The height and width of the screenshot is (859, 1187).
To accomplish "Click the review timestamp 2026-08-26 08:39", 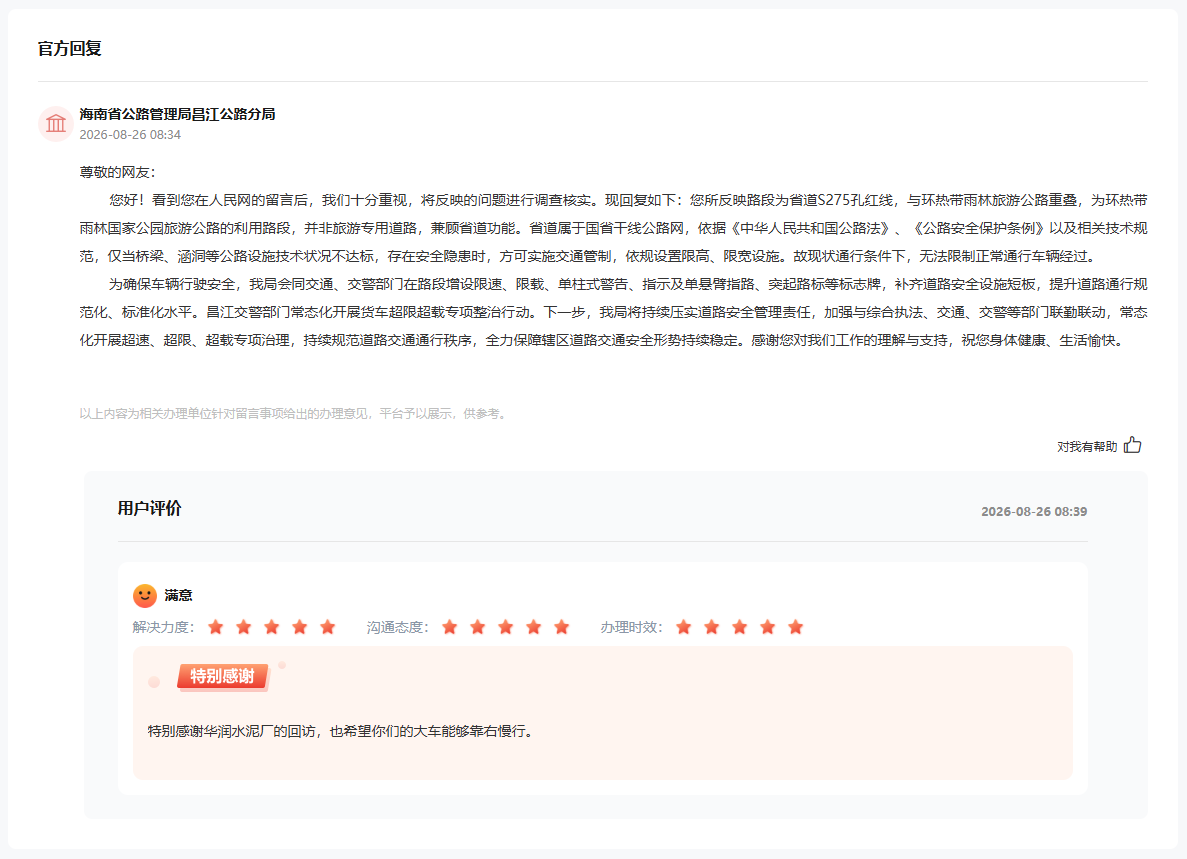I will 1034,512.
